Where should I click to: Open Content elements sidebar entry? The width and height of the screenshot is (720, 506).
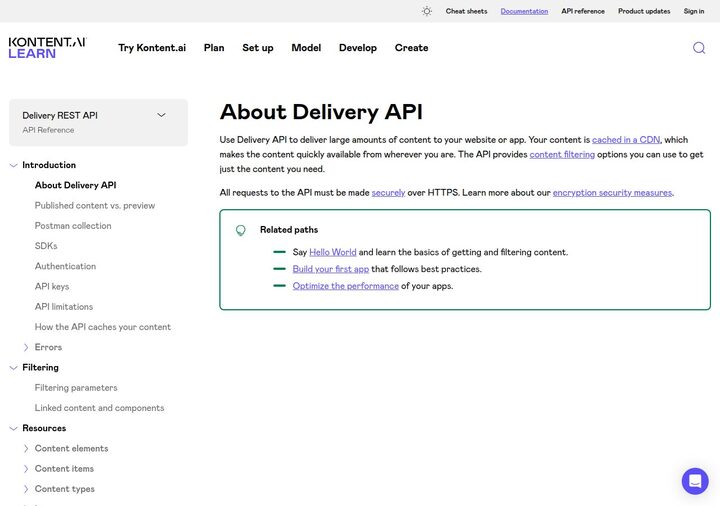(x=71, y=448)
